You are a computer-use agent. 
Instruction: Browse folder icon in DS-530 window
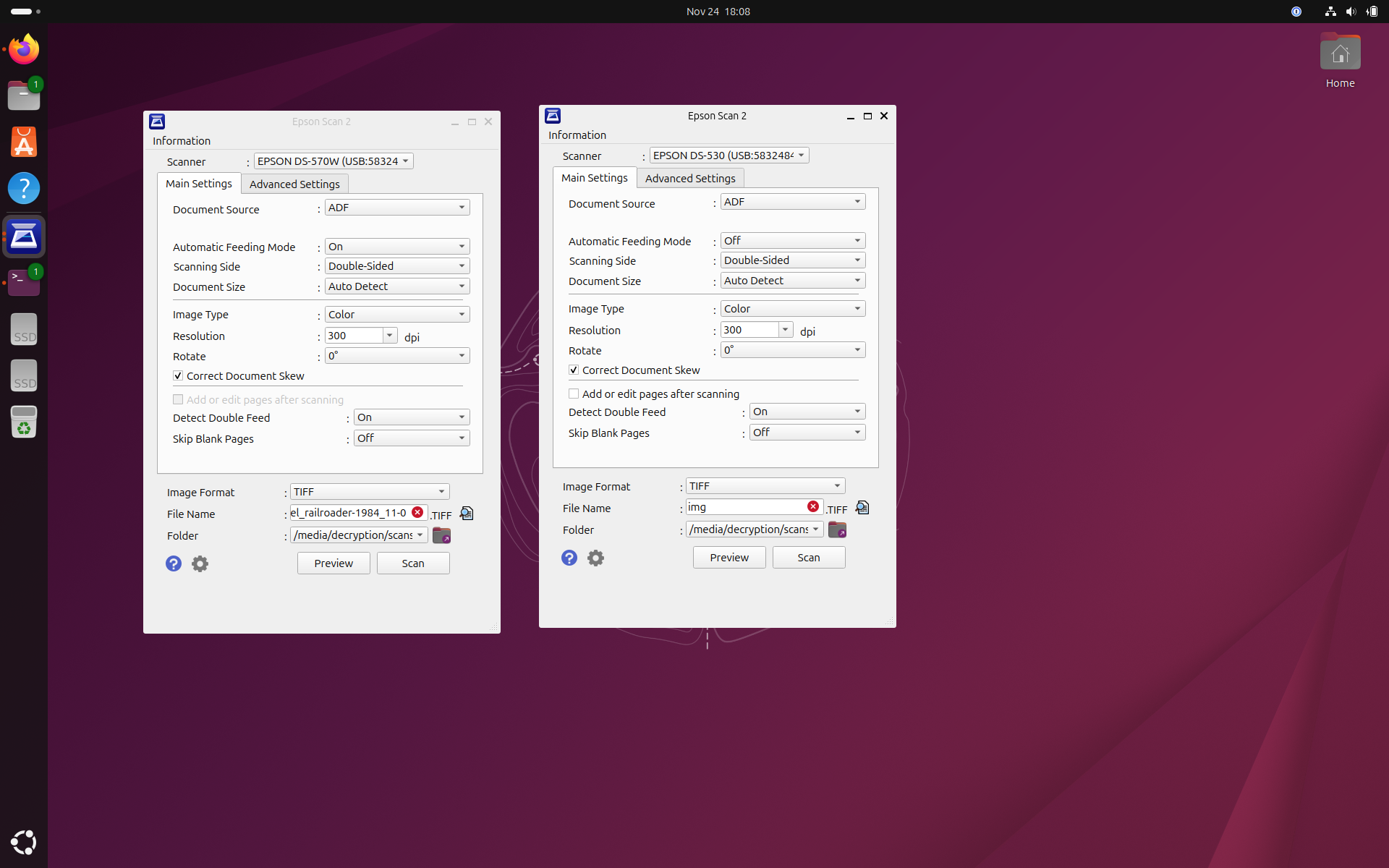coord(837,529)
